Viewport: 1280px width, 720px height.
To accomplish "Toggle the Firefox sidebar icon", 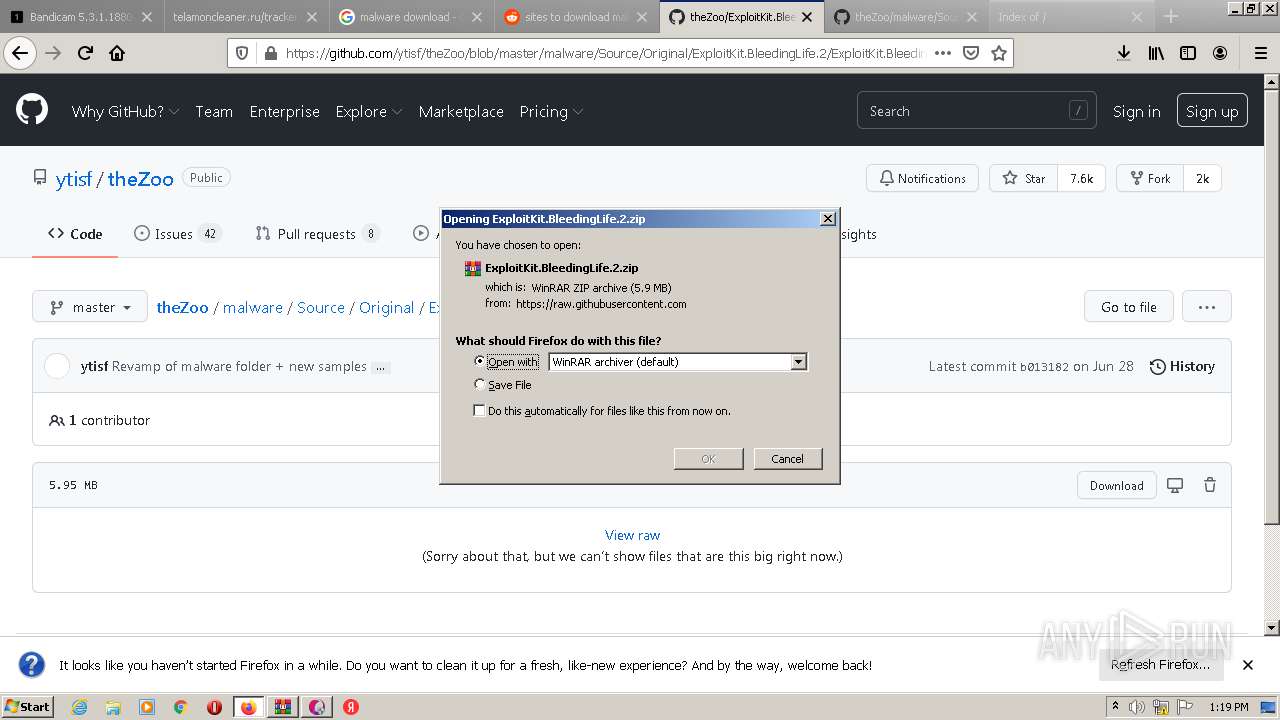I will (1188, 53).
